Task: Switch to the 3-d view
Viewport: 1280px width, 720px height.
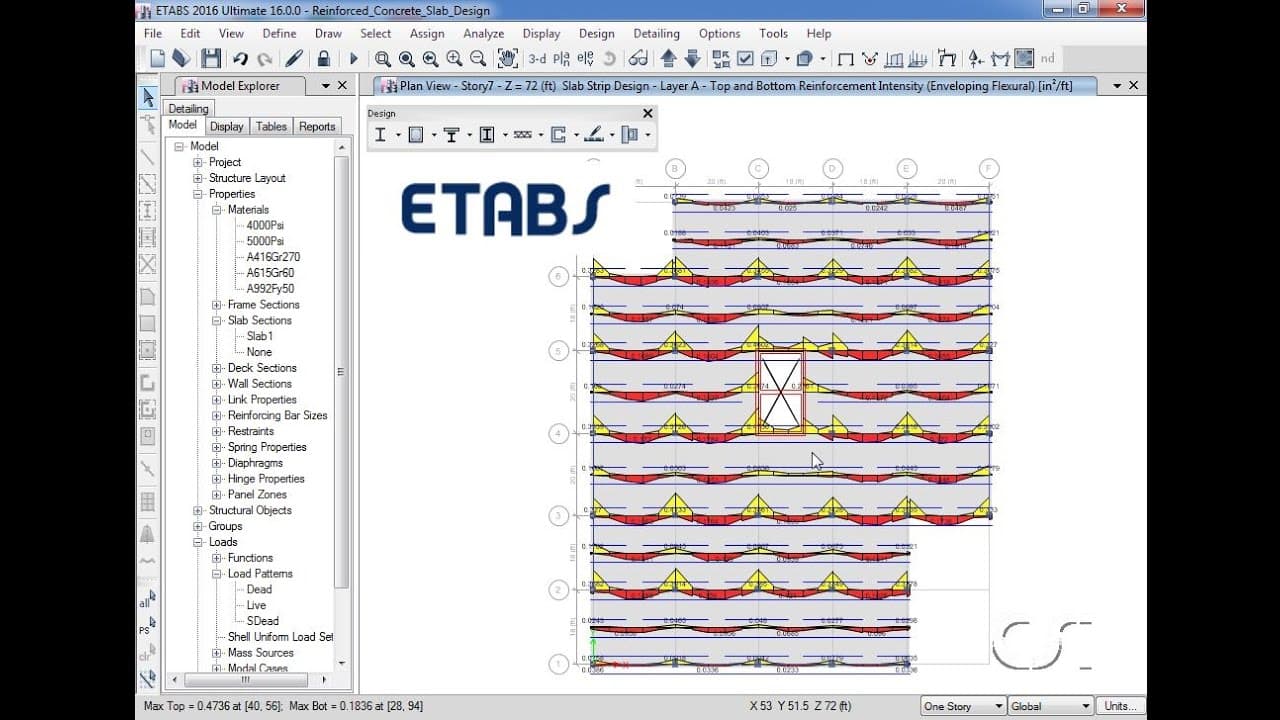Action: point(537,59)
